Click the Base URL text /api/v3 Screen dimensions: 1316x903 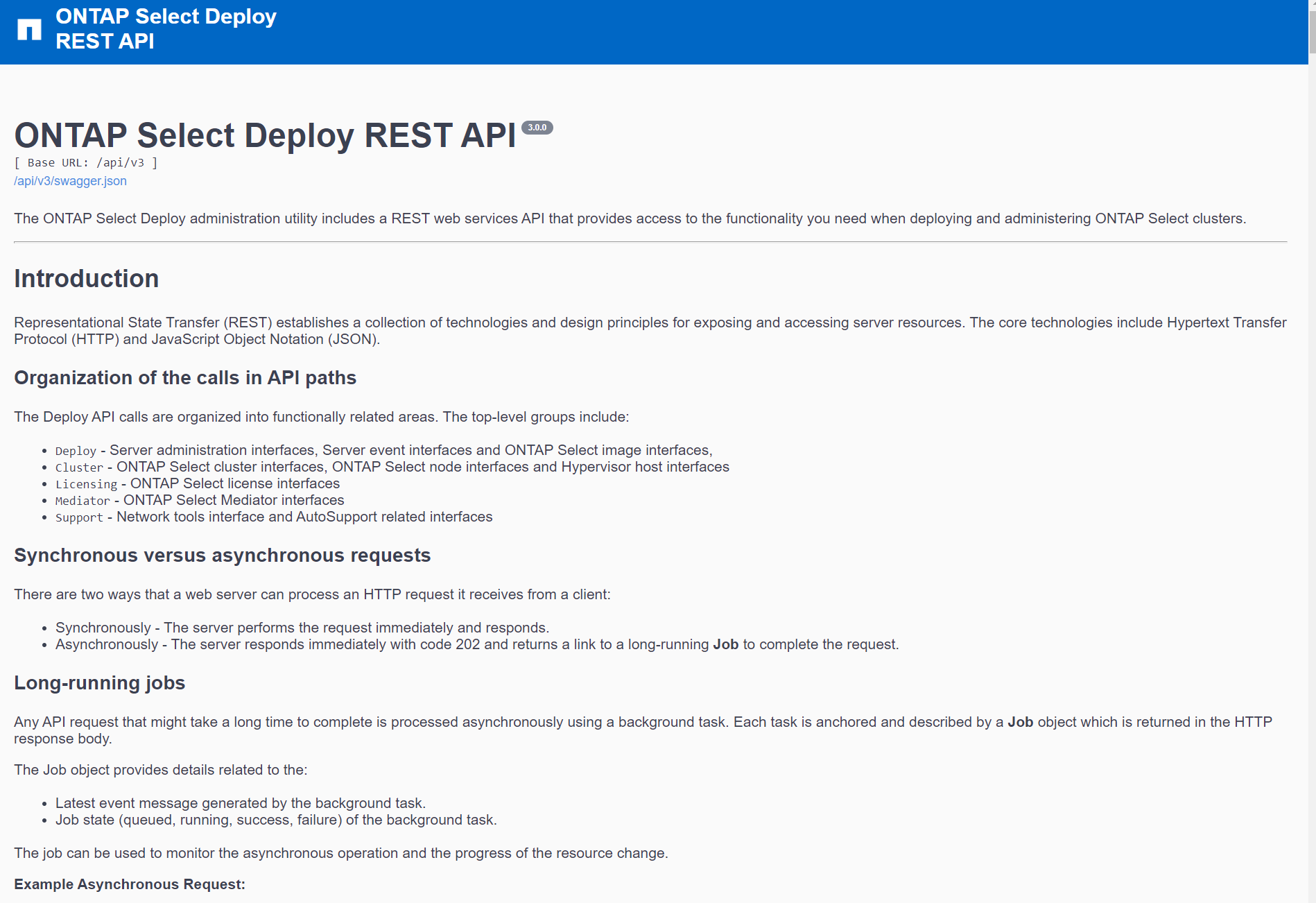pyautogui.click(x=86, y=162)
